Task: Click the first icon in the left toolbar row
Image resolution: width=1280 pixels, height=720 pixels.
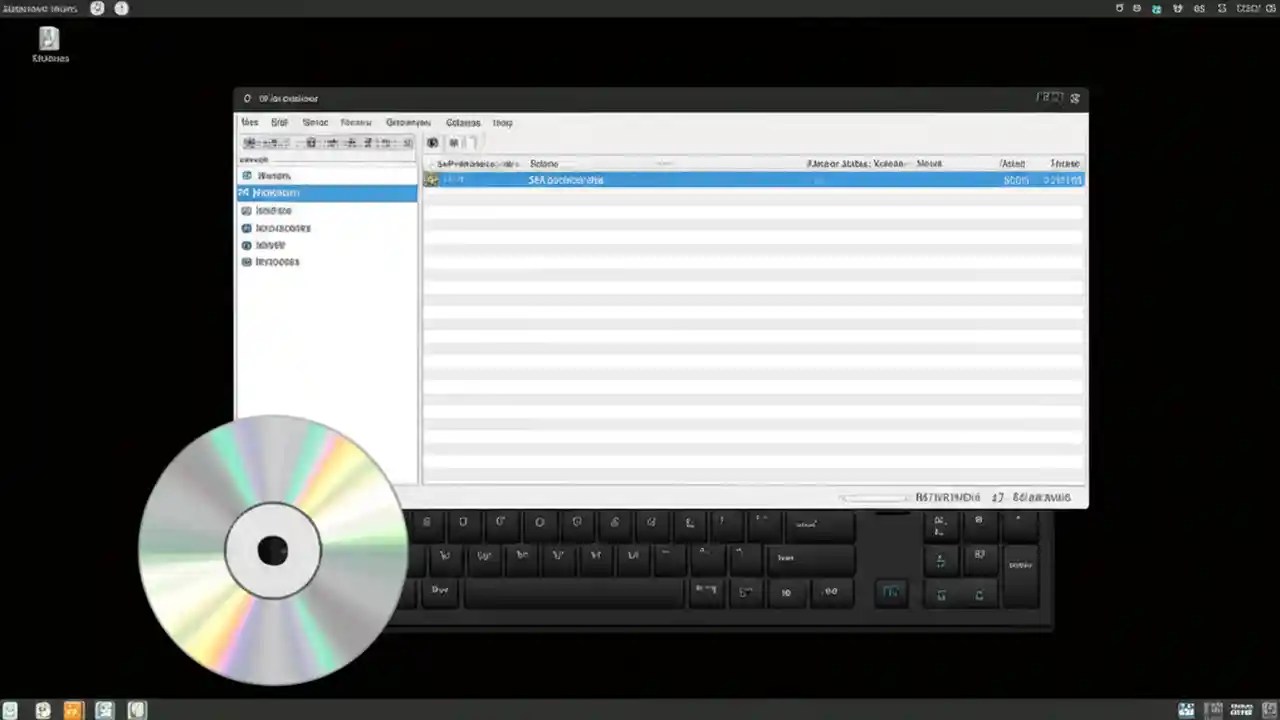Action: [x=250, y=142]
